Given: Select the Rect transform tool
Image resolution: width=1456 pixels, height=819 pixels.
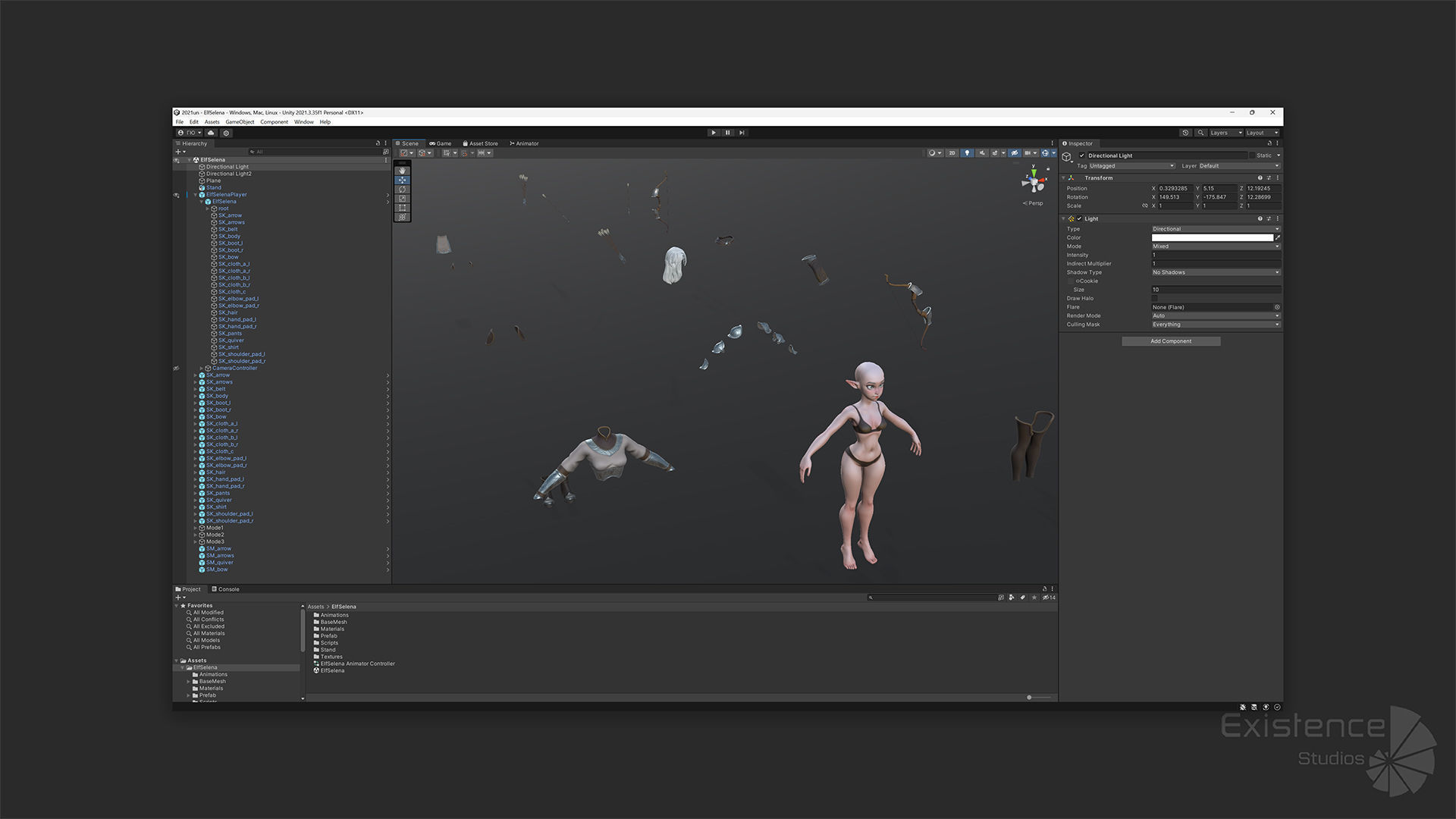Looking at the screenshot, I should (402, 208).
